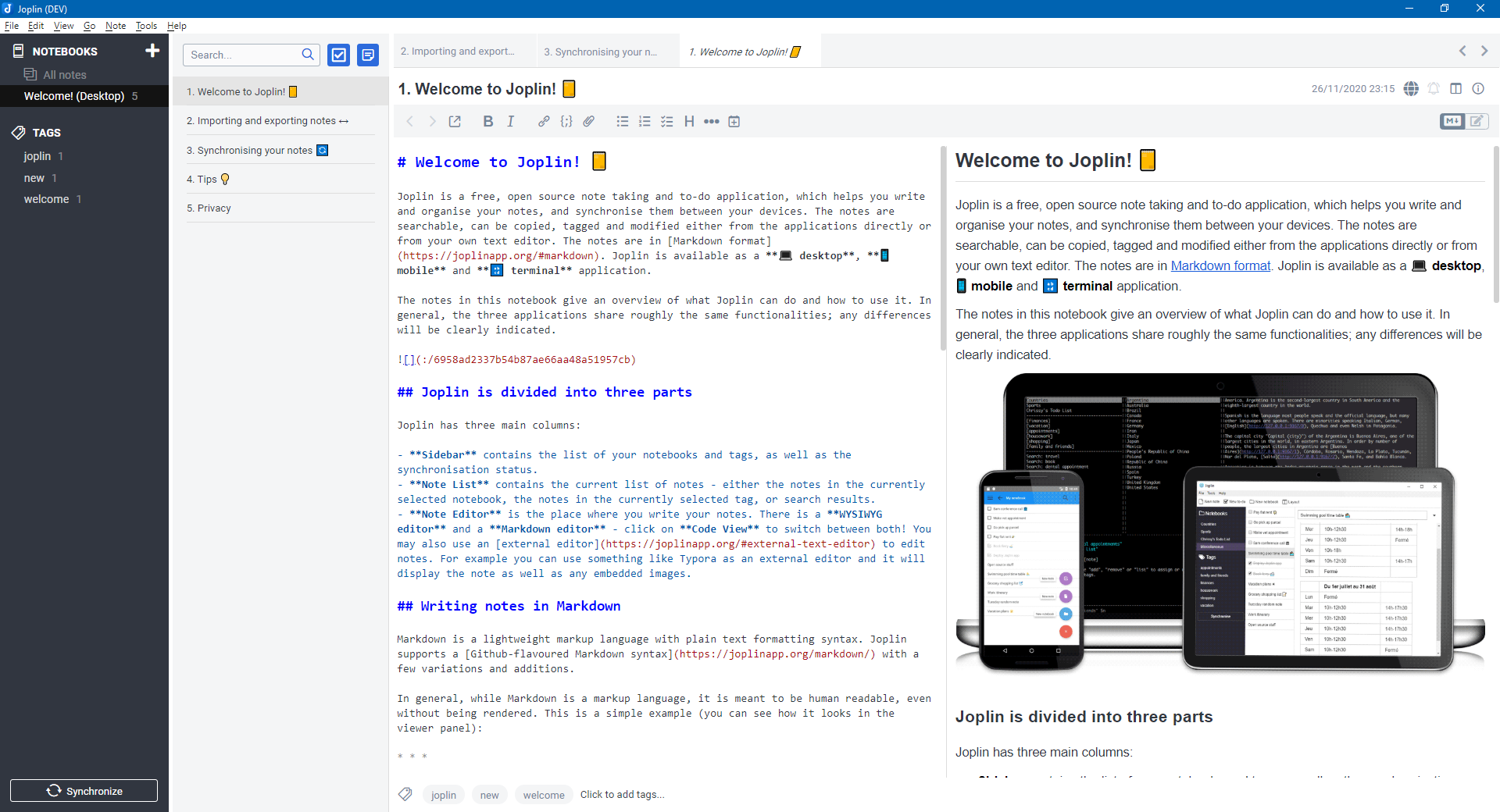
Task: Open spell checker globe icon
Action: click(x=1411, y=88)
